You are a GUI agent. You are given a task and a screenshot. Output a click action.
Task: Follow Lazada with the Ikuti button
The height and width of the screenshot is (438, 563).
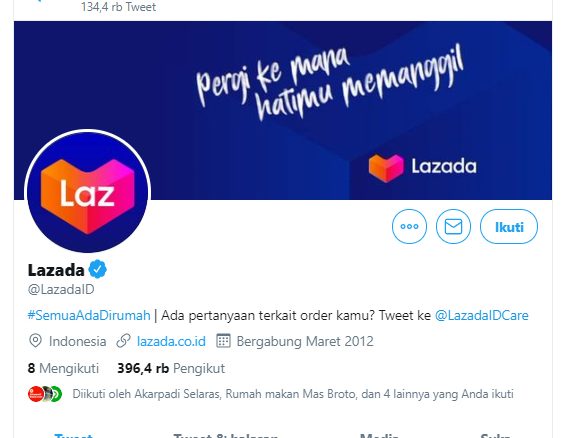pos(509,227)
